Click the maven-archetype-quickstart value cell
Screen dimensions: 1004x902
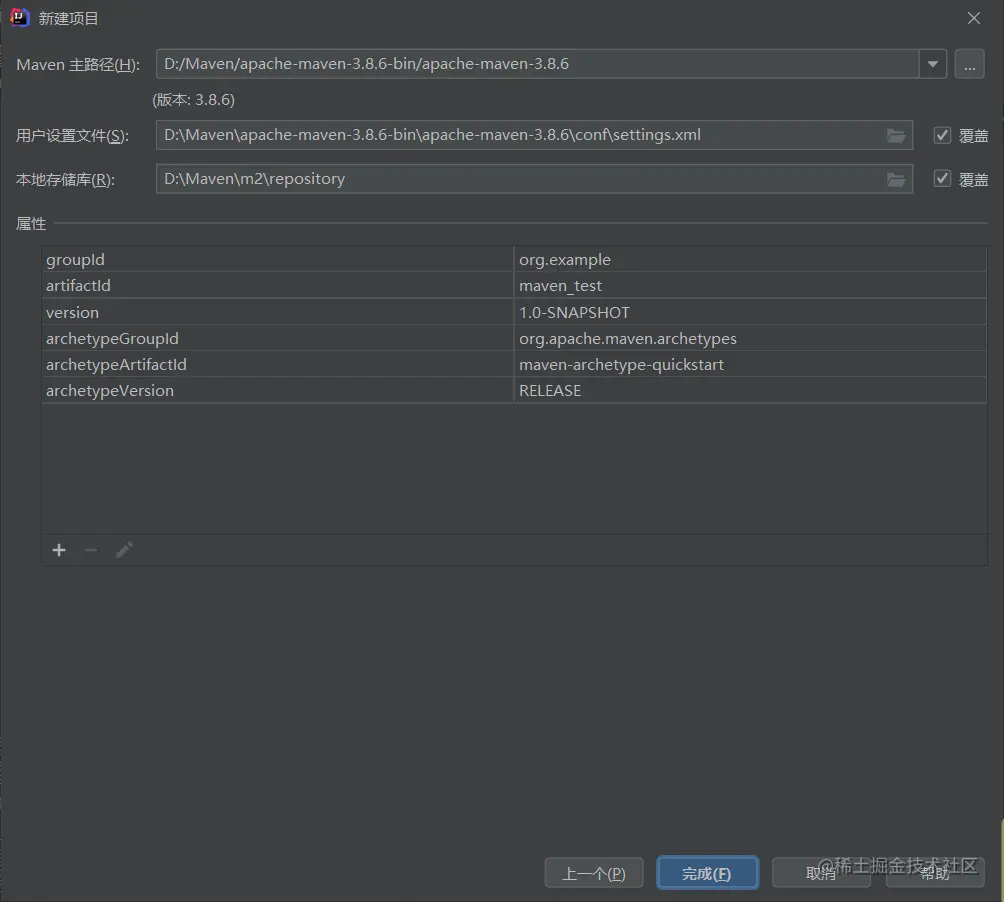coord(750,364)
